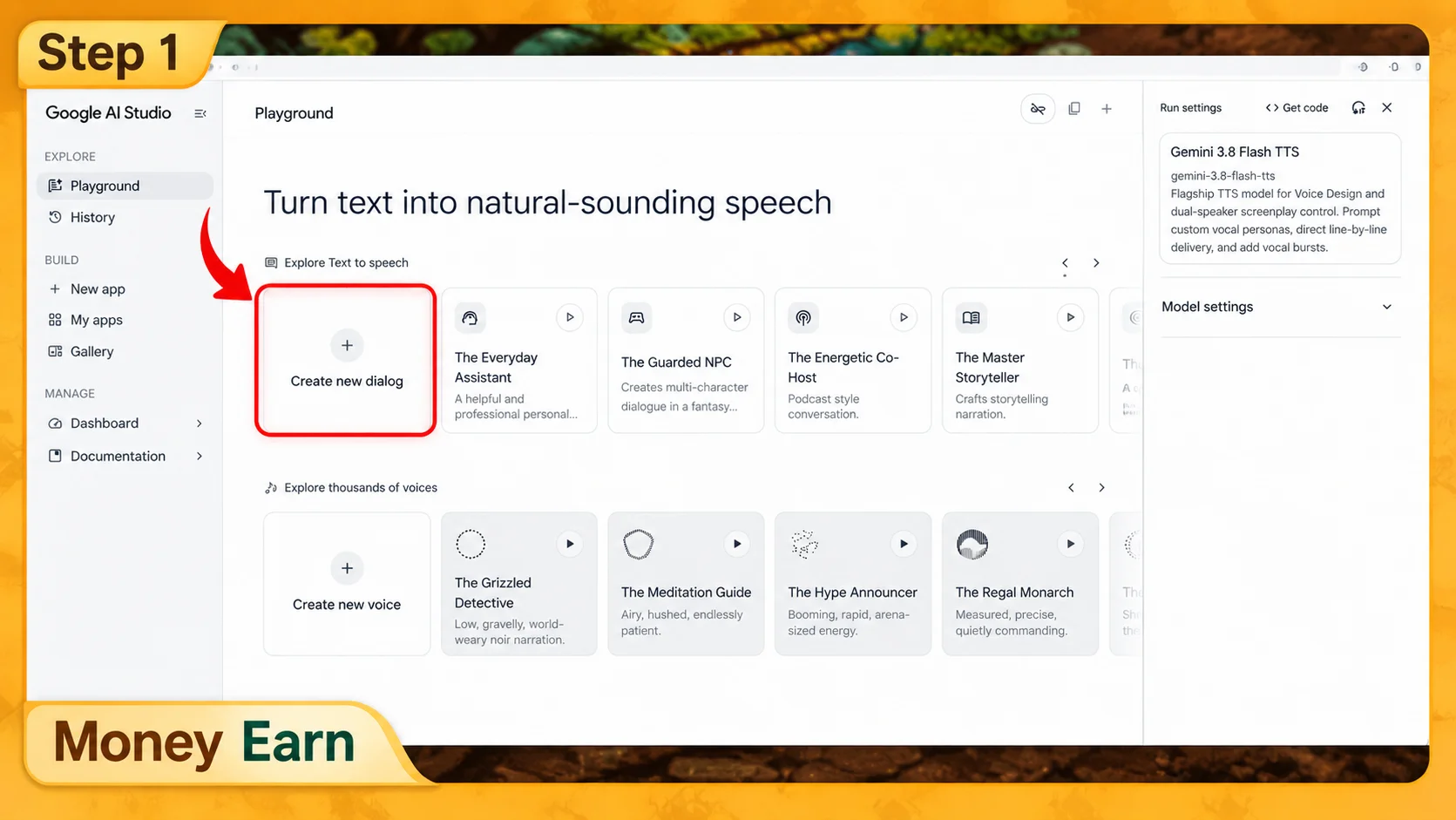Close the Run settings panel

(1387, 108)
